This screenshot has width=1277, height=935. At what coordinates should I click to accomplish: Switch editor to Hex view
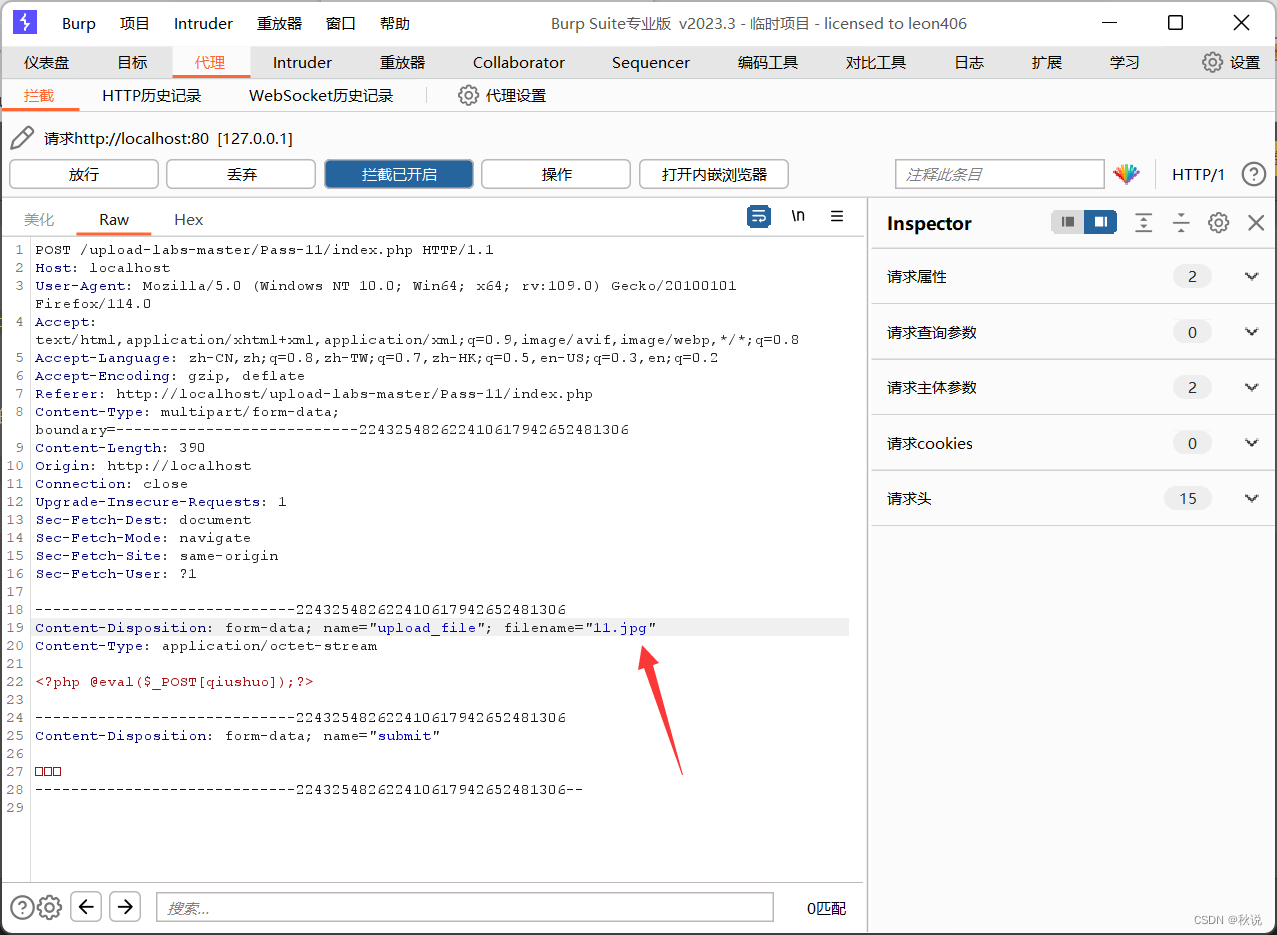click(x=189, y=219)
